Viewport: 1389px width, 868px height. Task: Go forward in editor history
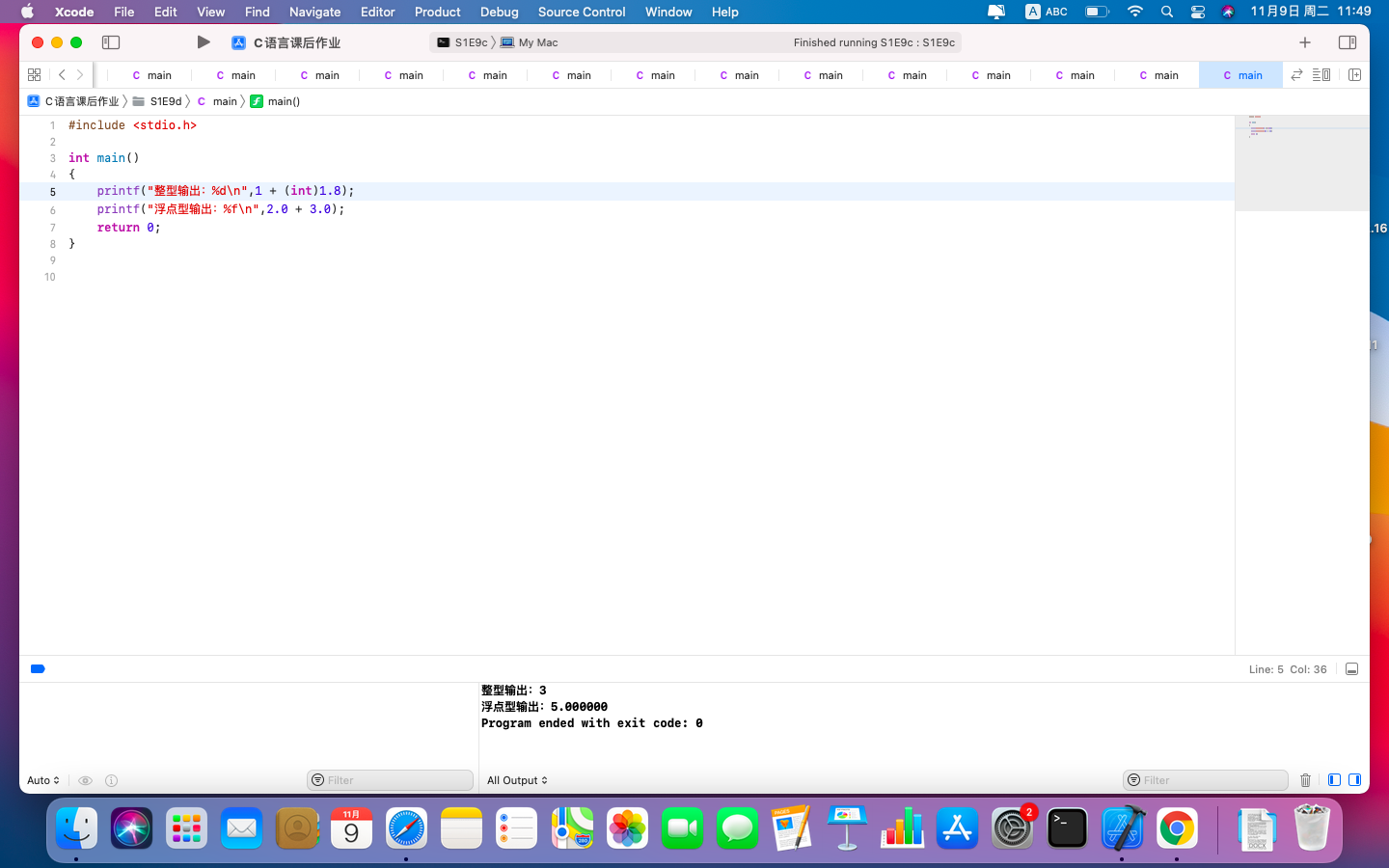pos(80,75)
